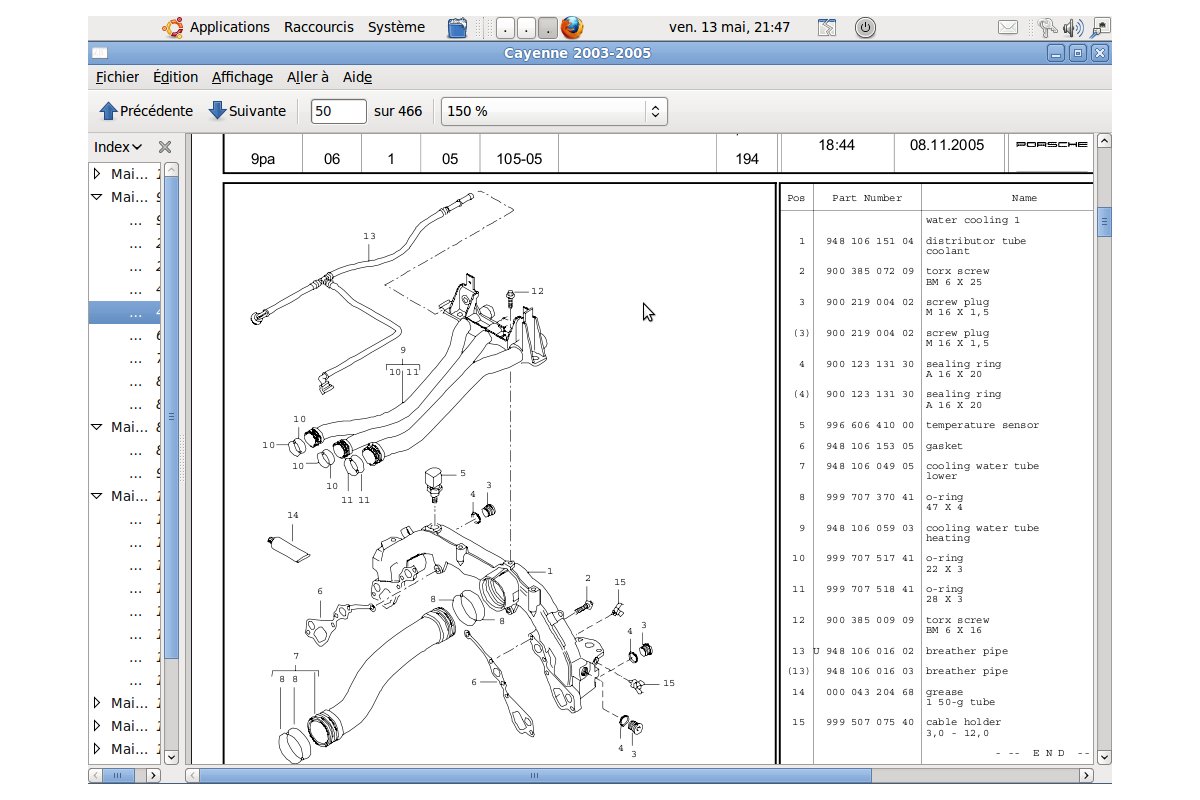This screenshot has height=800, width=1200.
Task: Click the down arrow of index pane scrollbar
Action: coord(171,757)
